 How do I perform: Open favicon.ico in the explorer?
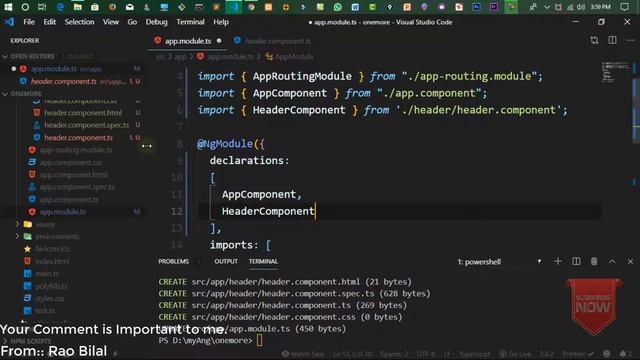[52, 249]
